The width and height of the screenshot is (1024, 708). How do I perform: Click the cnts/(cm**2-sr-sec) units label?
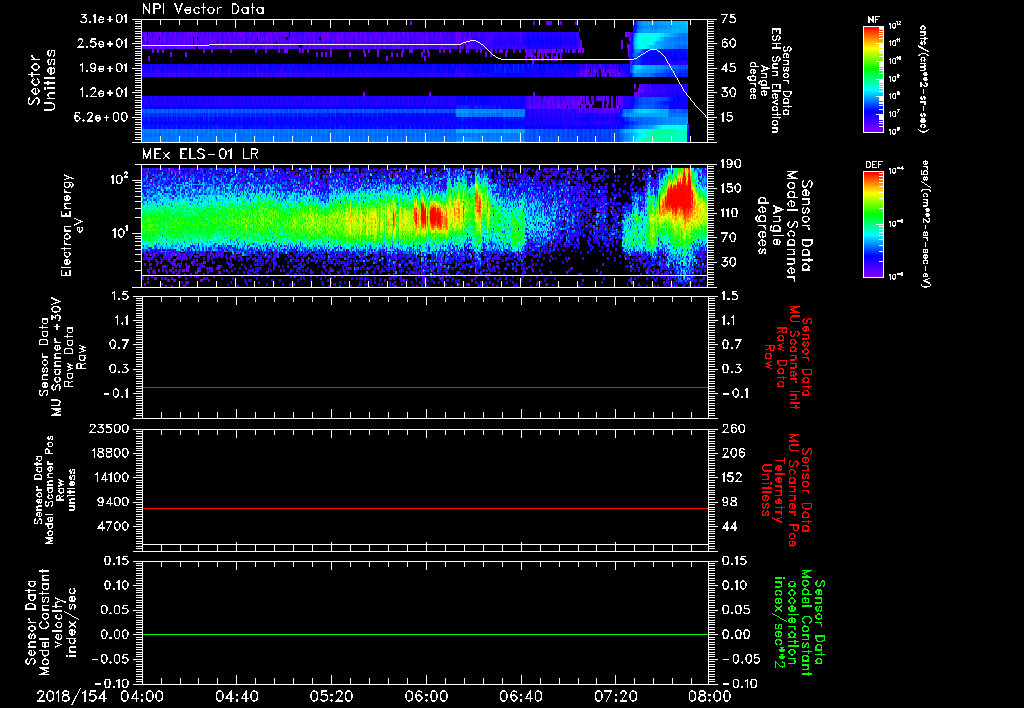[x=923, y=78]
